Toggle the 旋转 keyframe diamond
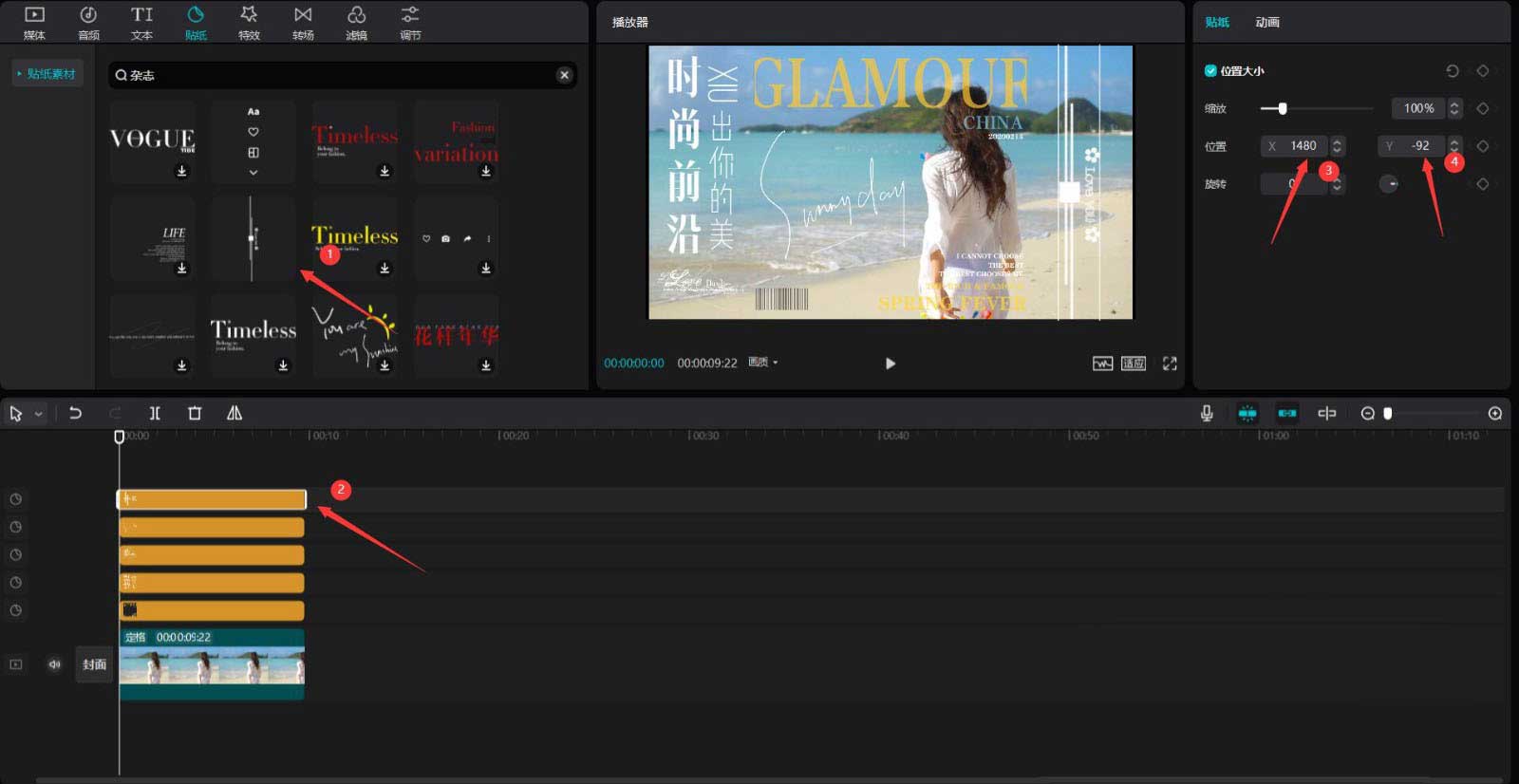 pos(1482,184)
